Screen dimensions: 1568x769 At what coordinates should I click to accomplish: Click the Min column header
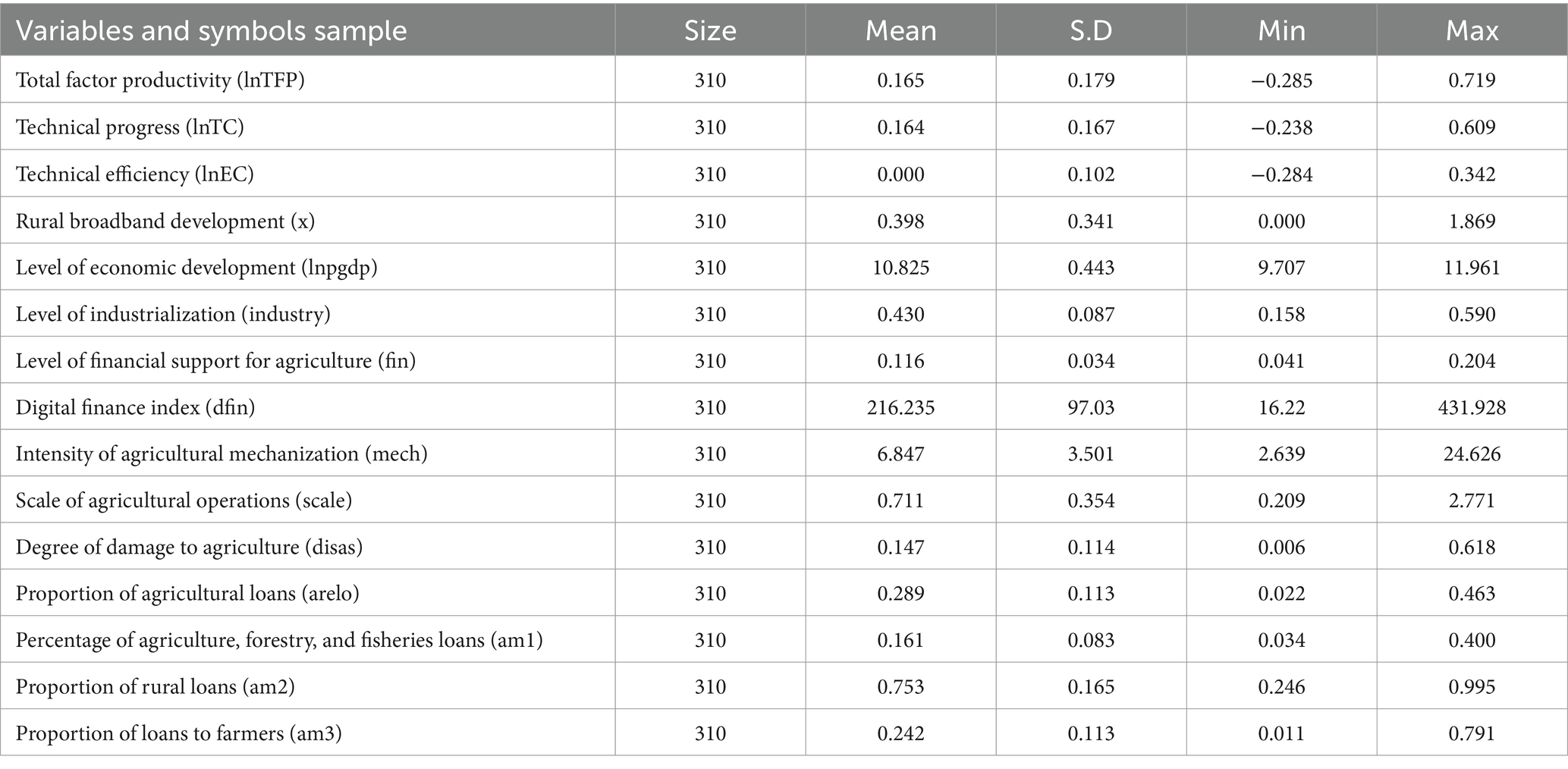tap(1281, 31)
